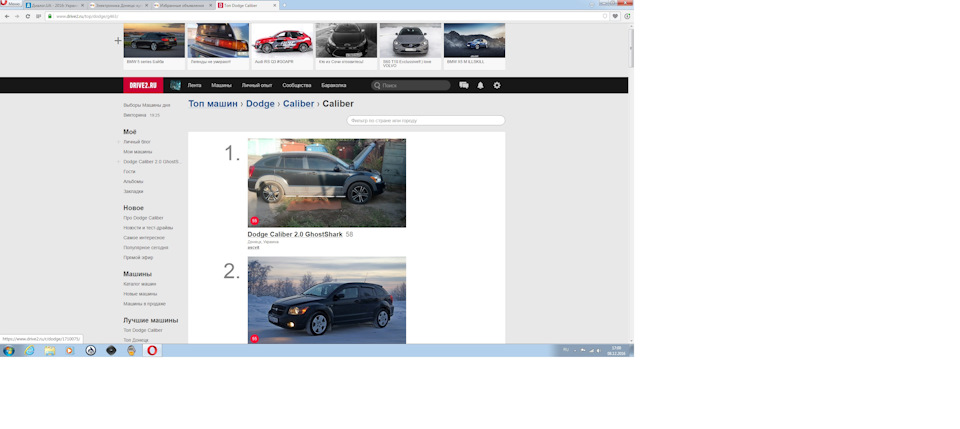Open 'Dodge Caliber 2.0 GhostShark' title link
This screenshot has height=429, width=960.
coord(294,234)
